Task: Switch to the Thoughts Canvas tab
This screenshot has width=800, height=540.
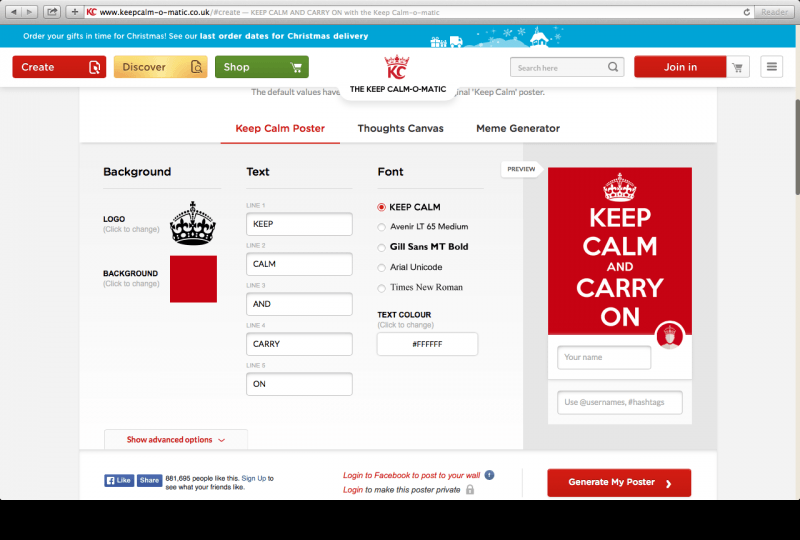Action: (x=401, y=129)
